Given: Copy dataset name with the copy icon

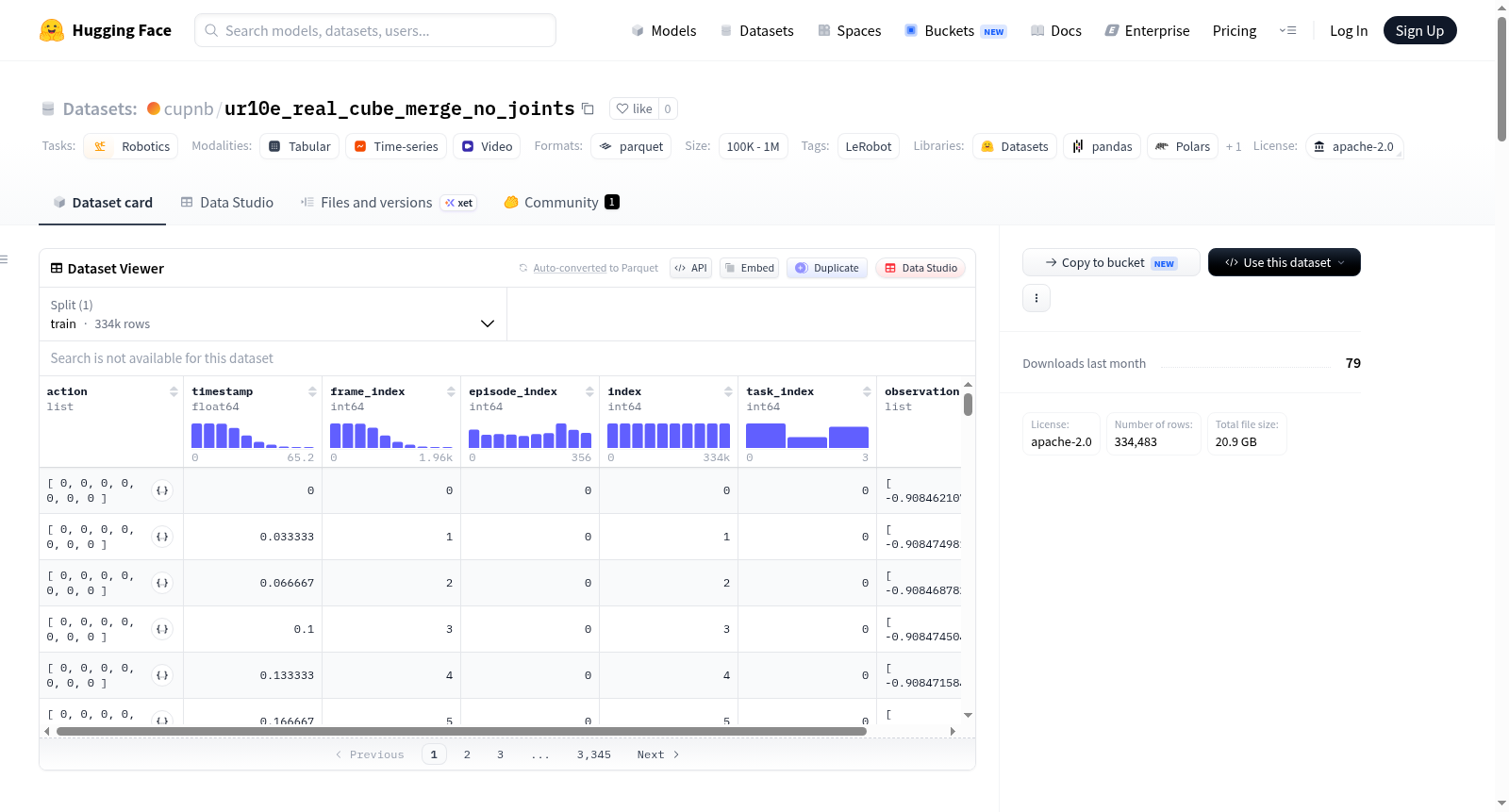Looking at the screenshot, I should (x=588, y=108).
